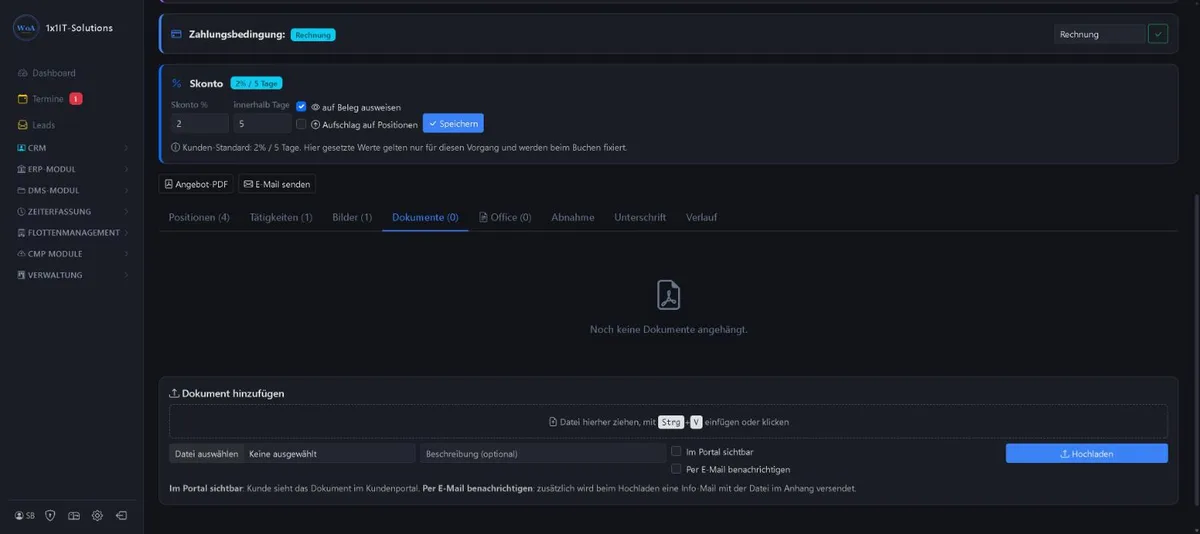Expand the VERWALTUNG sidebar section
The image size is (1200, 534).
(72, 275)
